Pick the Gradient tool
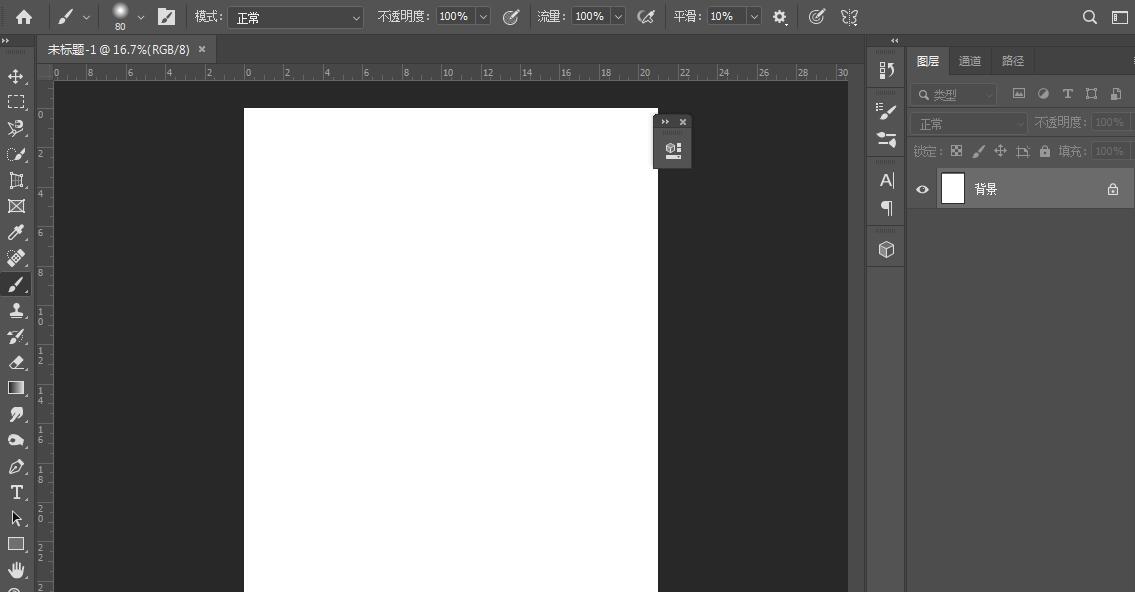Screen dimensions: 1135x592 pyautogui.click(x=16, y=388)
